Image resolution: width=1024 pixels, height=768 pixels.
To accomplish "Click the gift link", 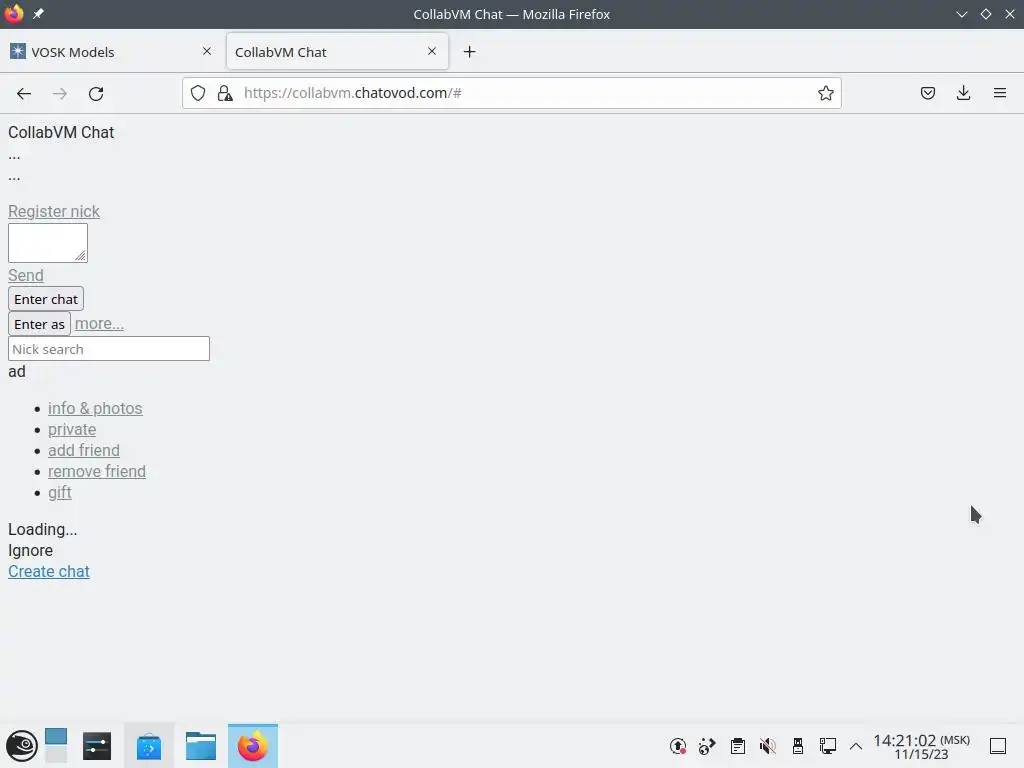I will point(59,492).
